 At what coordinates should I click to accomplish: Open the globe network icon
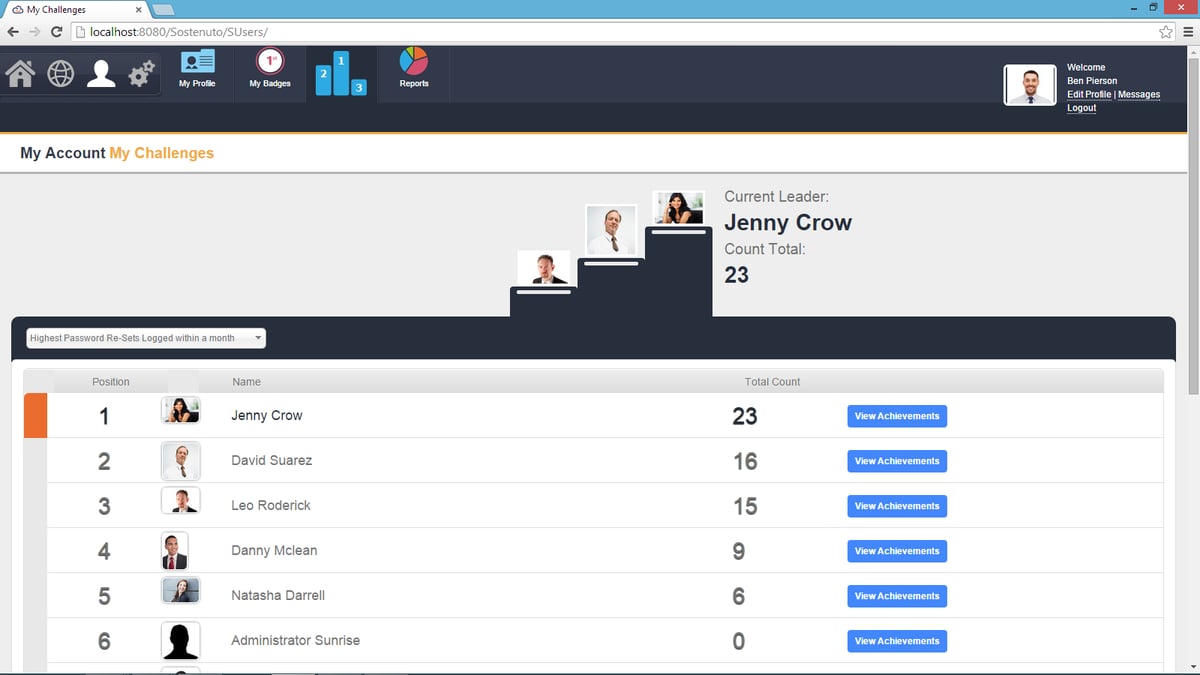pyautogui.click(x=61, y=74)
